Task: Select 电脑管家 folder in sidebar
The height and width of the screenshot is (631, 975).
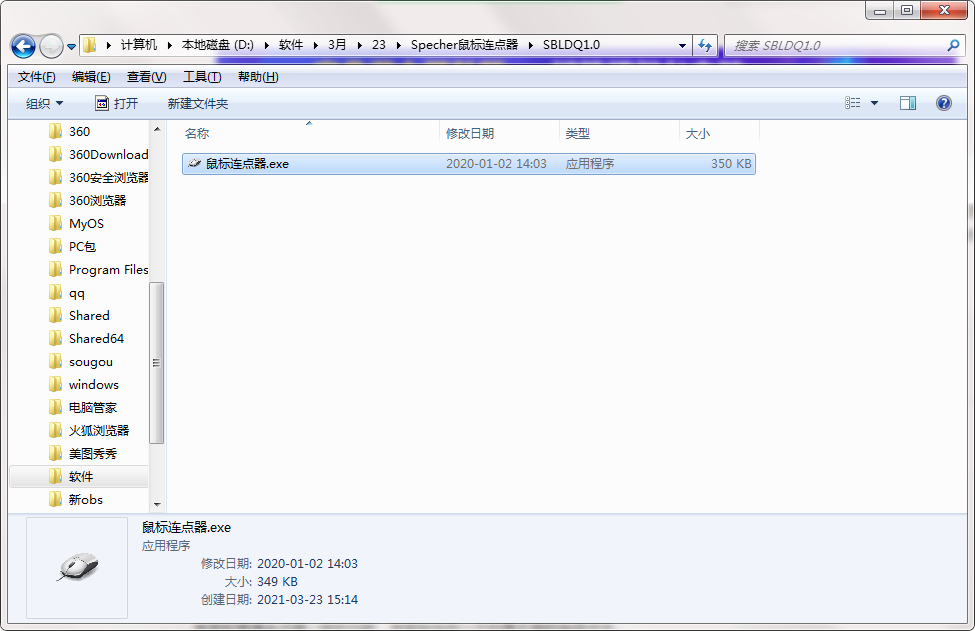Action: pyautogui.click(x=83, y=407)
